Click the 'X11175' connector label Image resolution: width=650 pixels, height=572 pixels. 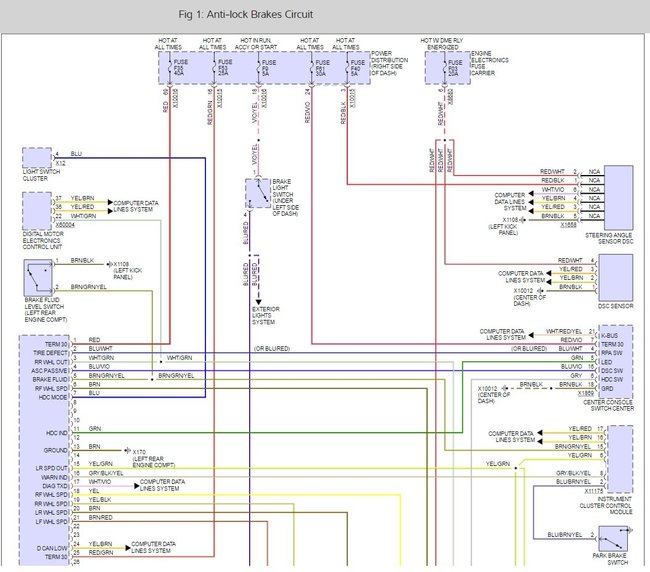click(594, 491)
